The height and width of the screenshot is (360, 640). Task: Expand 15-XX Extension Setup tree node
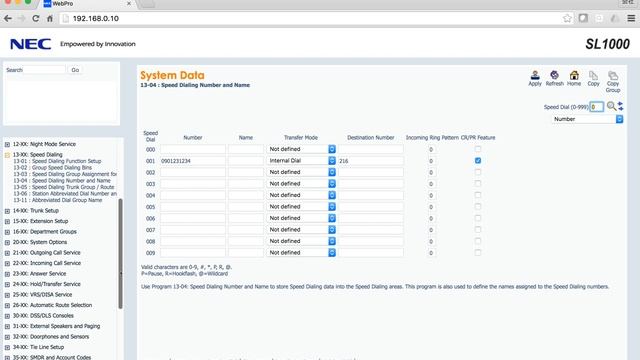click(x=7, y=221)
